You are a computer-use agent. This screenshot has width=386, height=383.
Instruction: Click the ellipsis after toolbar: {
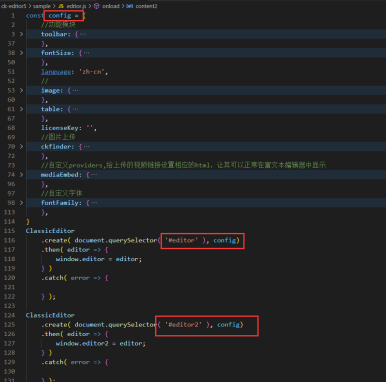pyautogui.click(x=82, y=34)
